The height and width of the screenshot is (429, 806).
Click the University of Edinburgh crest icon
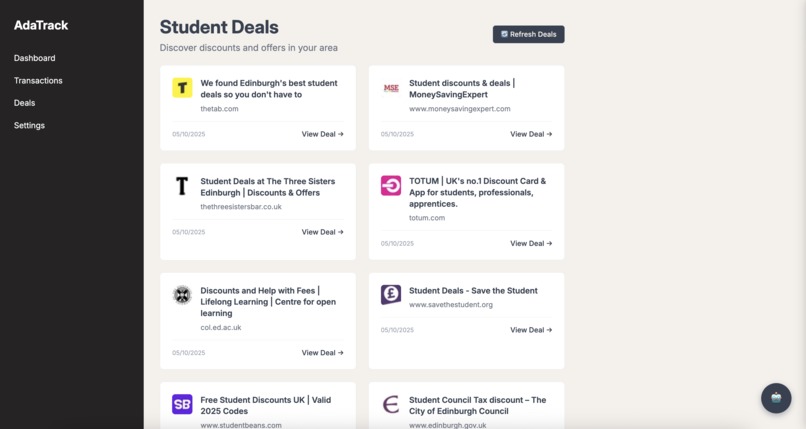point(182,295)
